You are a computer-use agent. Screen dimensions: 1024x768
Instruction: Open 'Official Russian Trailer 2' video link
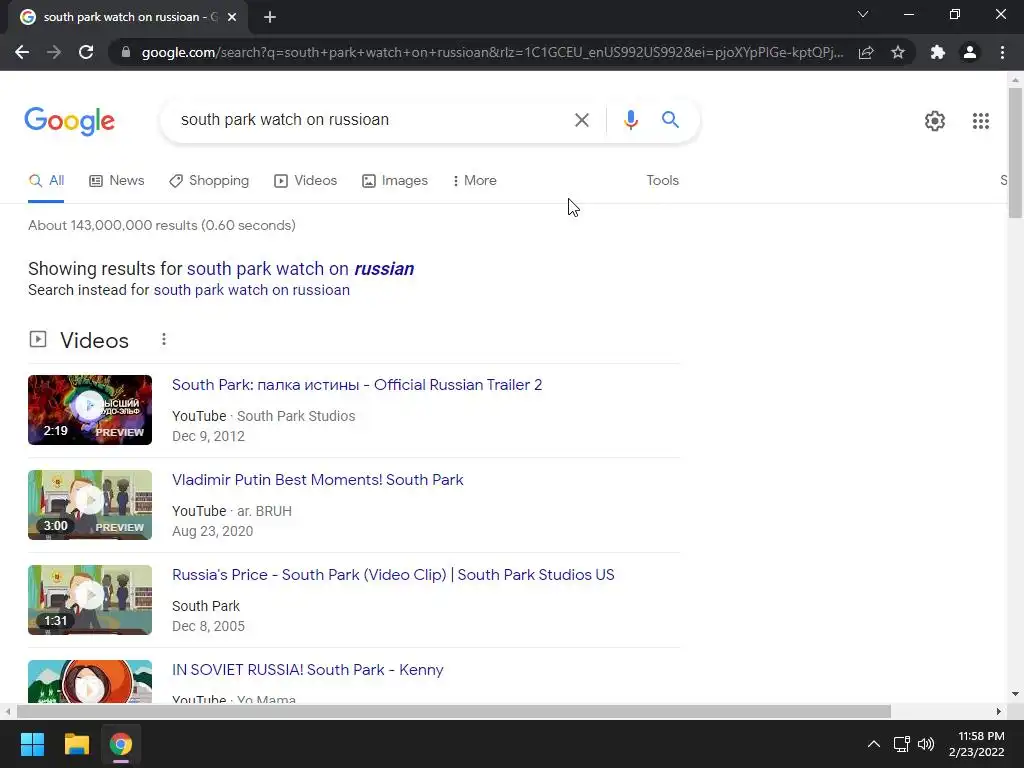pyautogui.click(x=357, y=385)
